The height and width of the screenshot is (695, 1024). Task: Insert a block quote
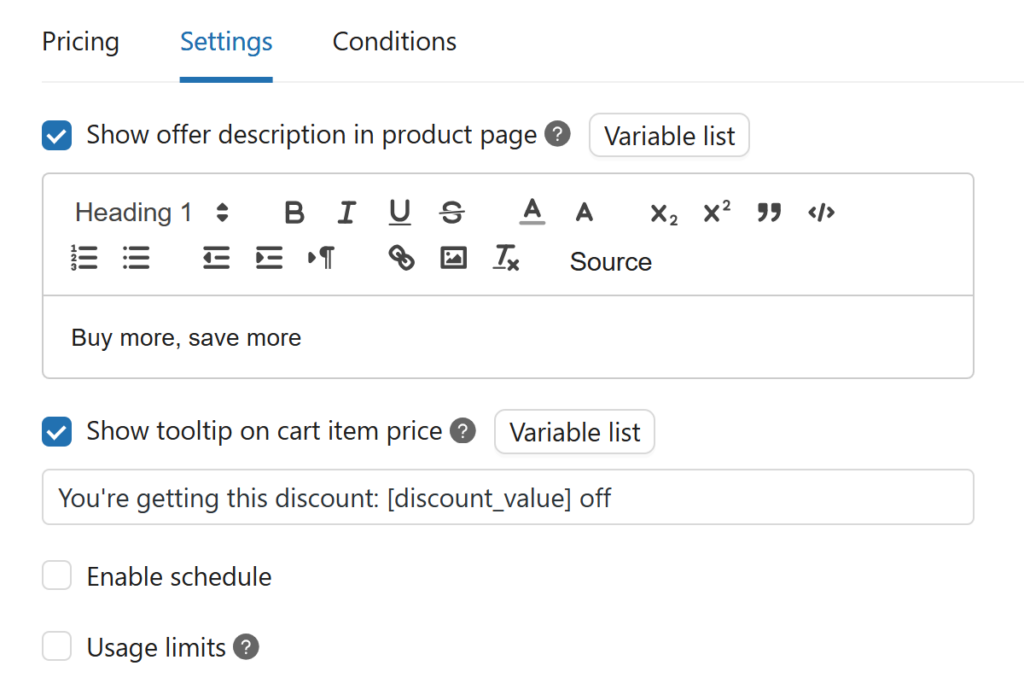[x=769, y=212]
